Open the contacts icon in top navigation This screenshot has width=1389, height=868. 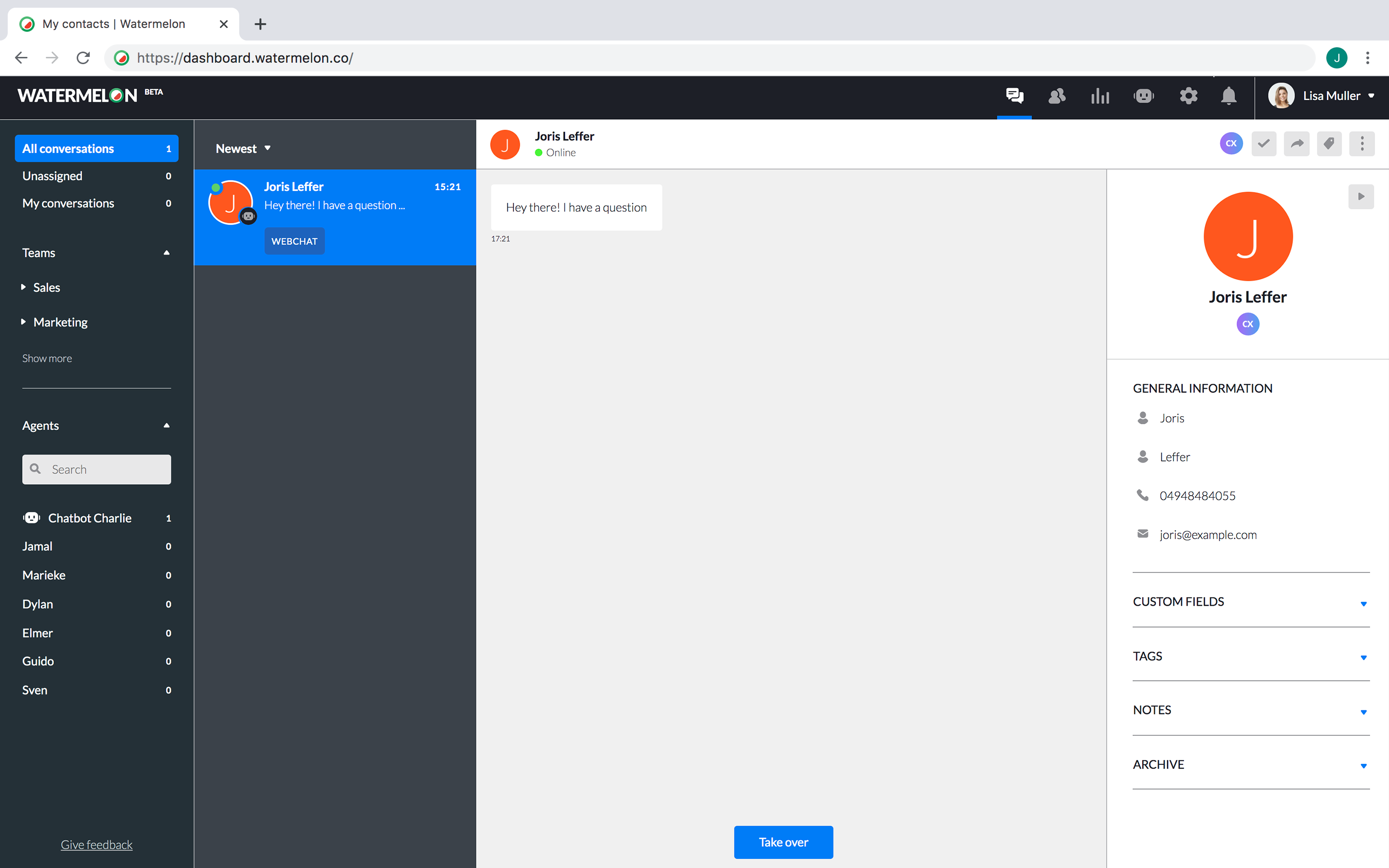click(1057, 96)
